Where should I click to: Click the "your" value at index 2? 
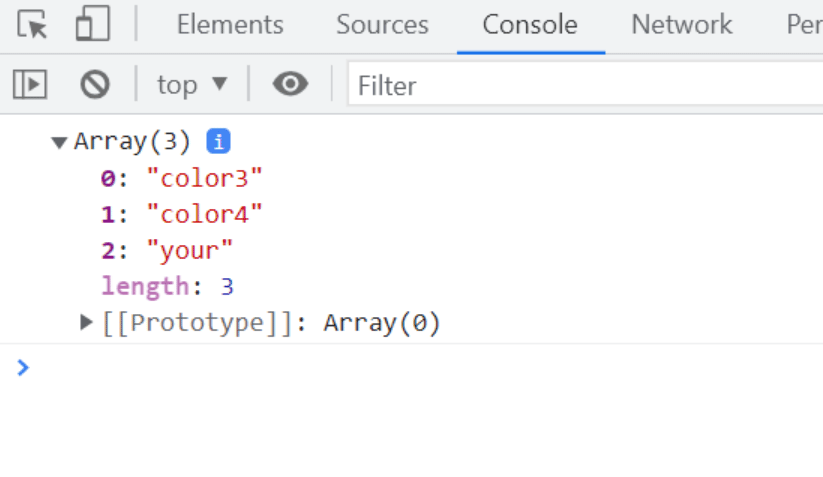click(x=190, y=250)
